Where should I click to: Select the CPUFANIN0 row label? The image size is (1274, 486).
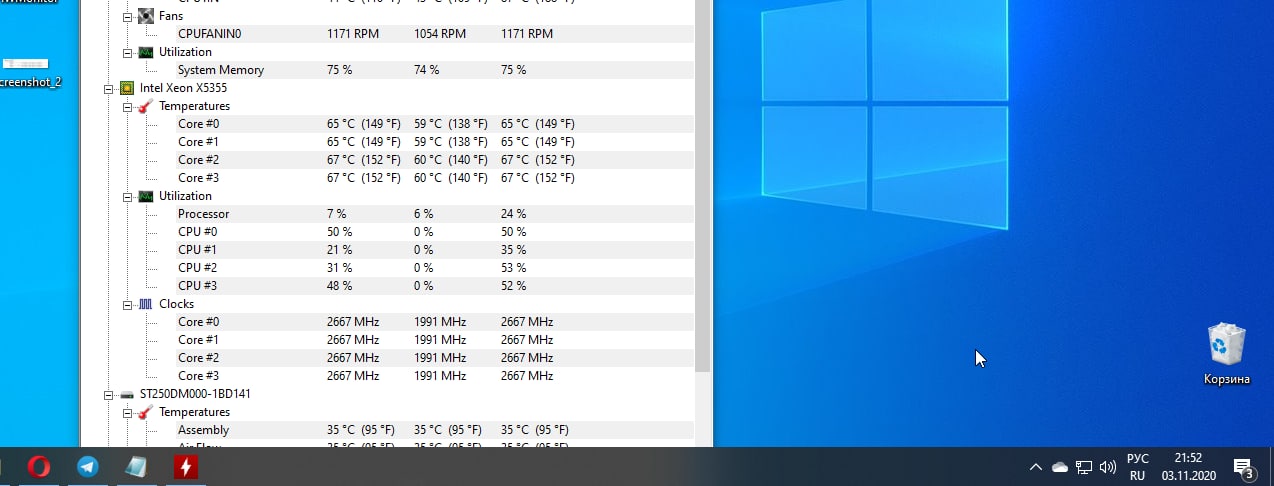[x=209, y=34]
